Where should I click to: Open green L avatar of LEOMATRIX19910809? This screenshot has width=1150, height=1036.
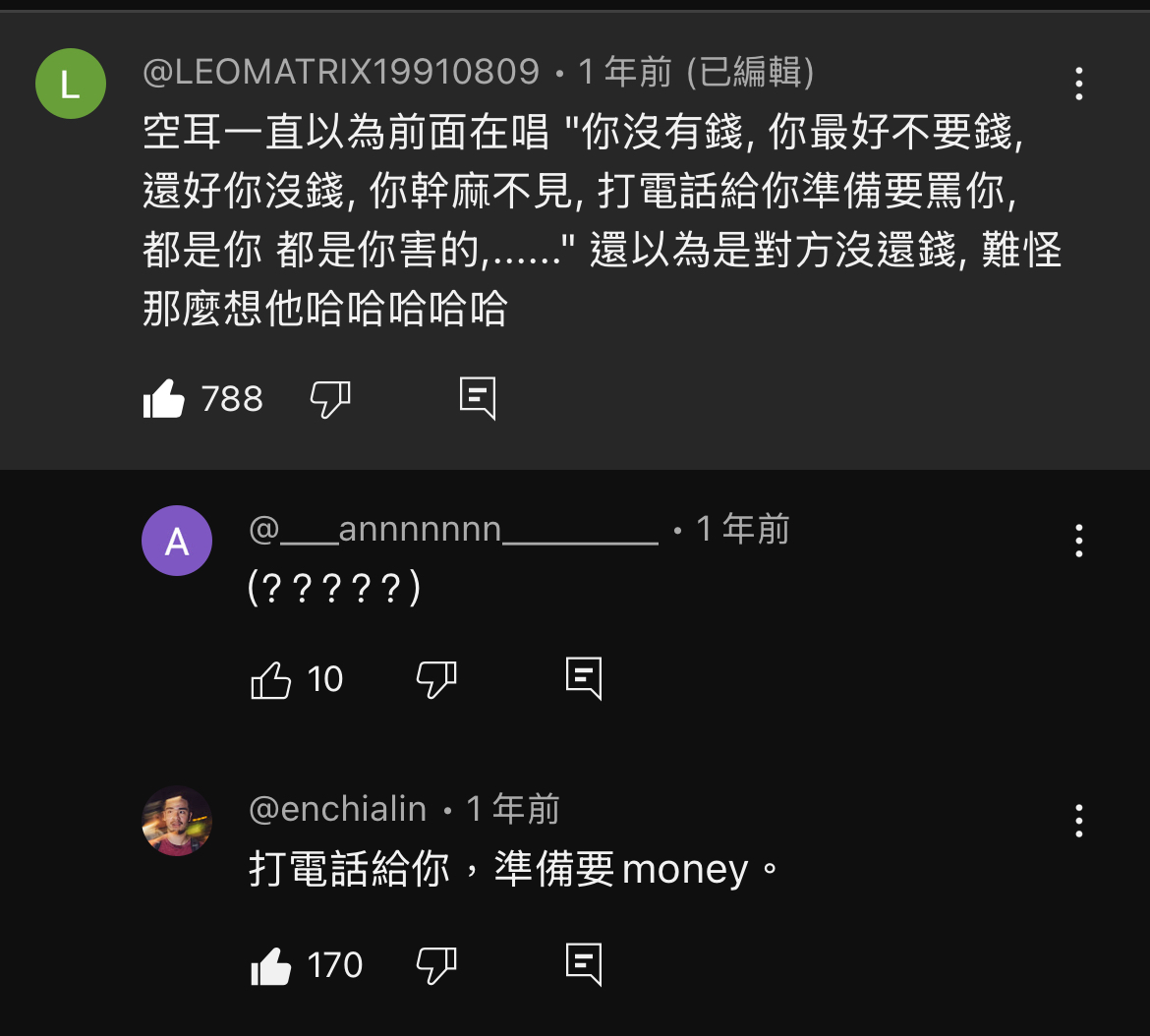[x=71, y=84]
